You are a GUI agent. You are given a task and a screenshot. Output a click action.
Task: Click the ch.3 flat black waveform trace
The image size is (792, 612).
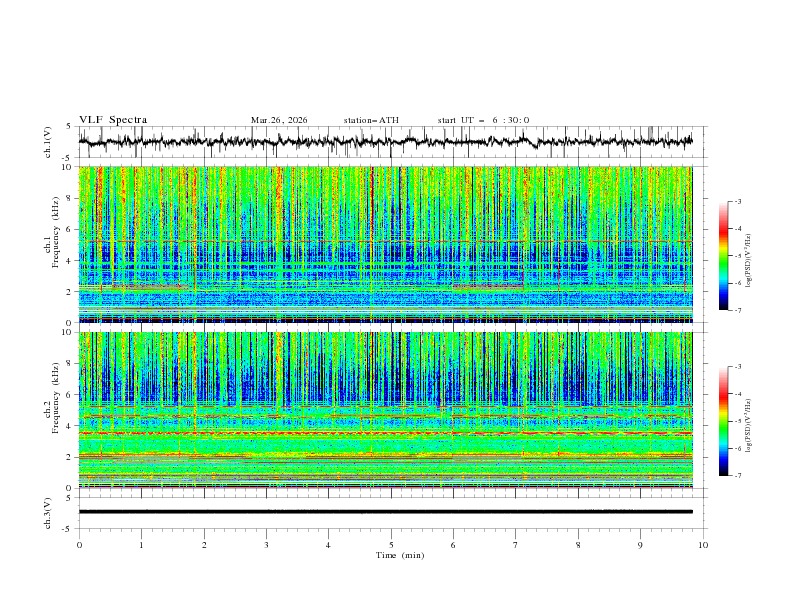pos(385,512)
